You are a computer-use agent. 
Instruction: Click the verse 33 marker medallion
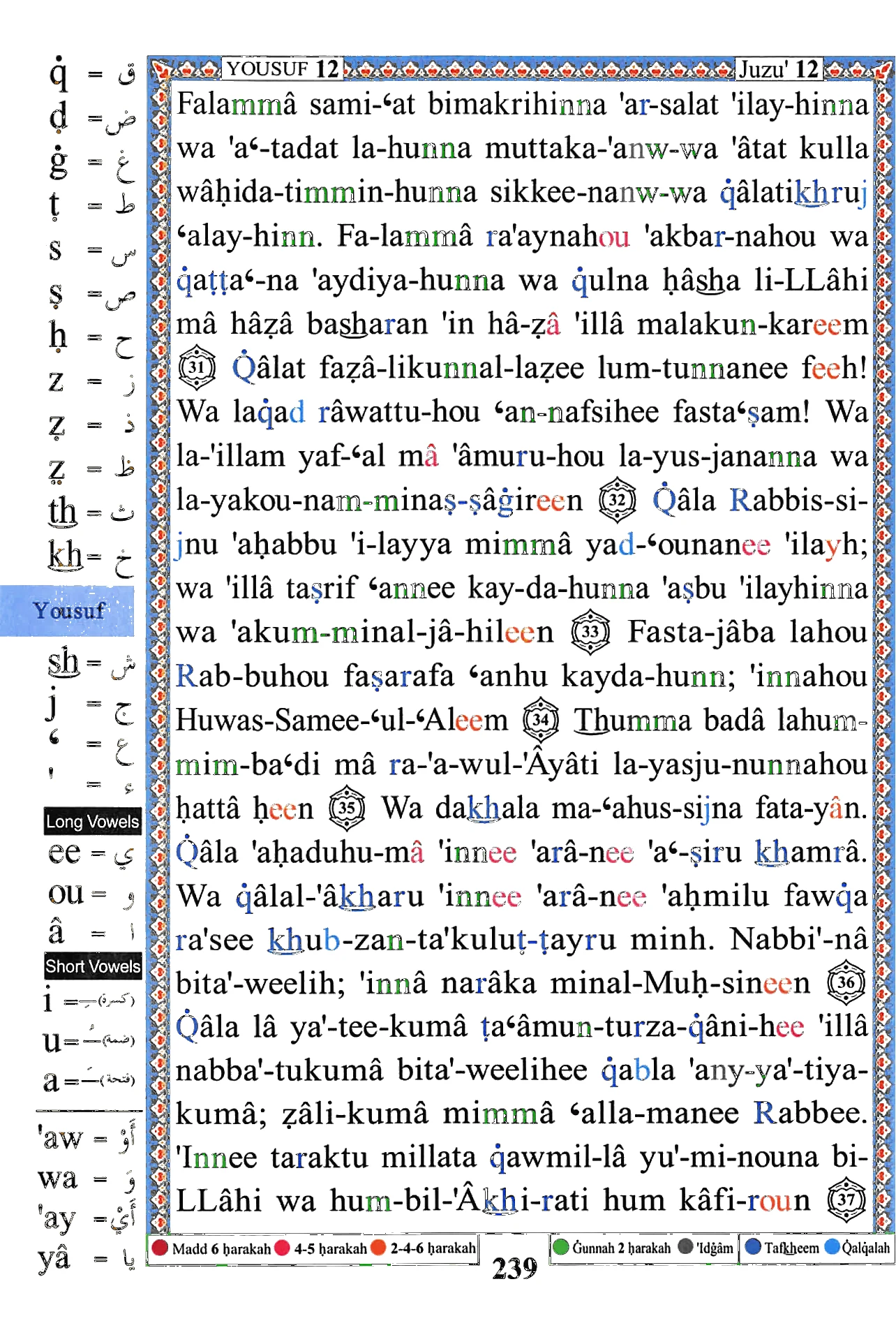coord(590,632)
